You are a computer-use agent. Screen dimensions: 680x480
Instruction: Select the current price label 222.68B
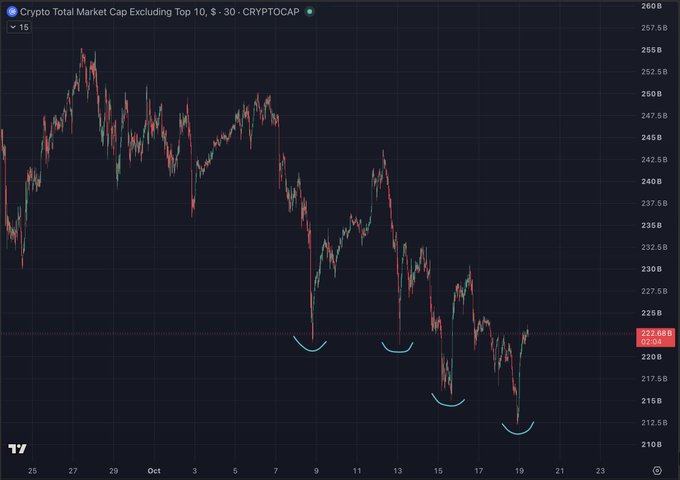(655, 337)
